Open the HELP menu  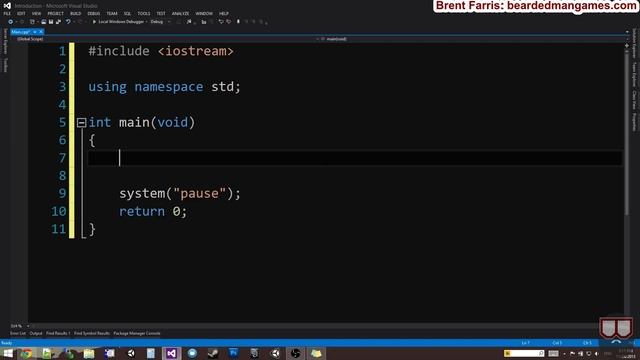coord(224,13)
